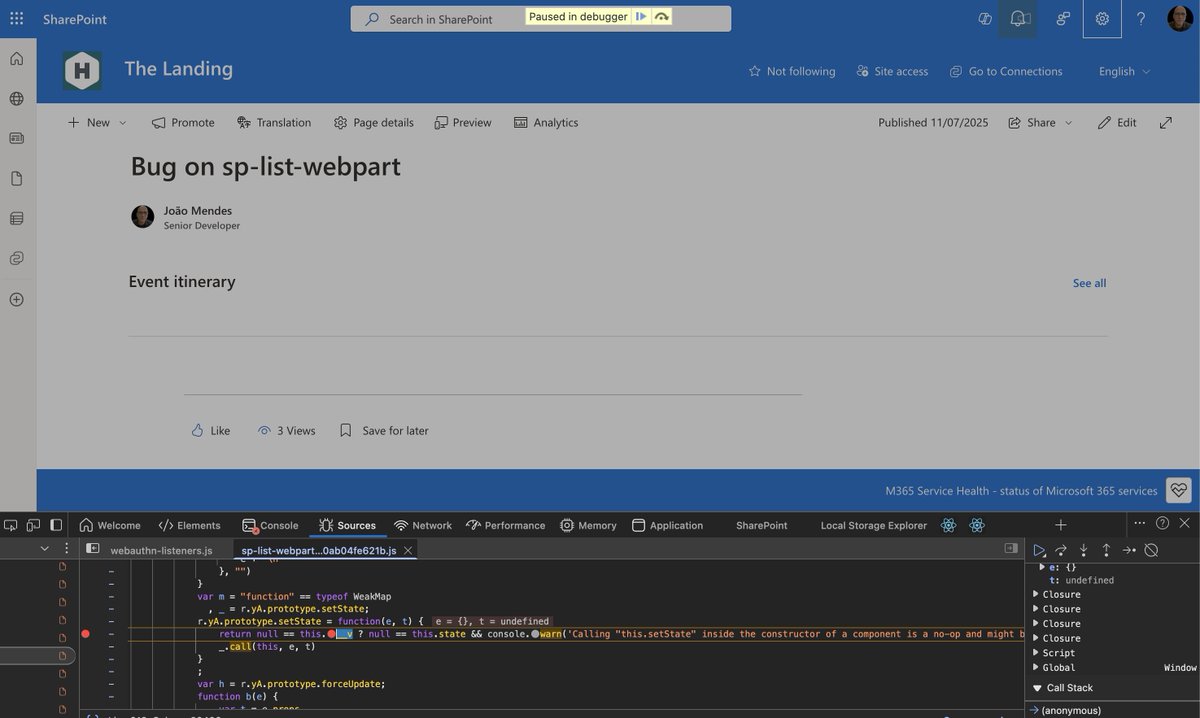Viewport: 1200px width, 718px height.
Task: Open Site access
Action: click(x=891, y=71)
